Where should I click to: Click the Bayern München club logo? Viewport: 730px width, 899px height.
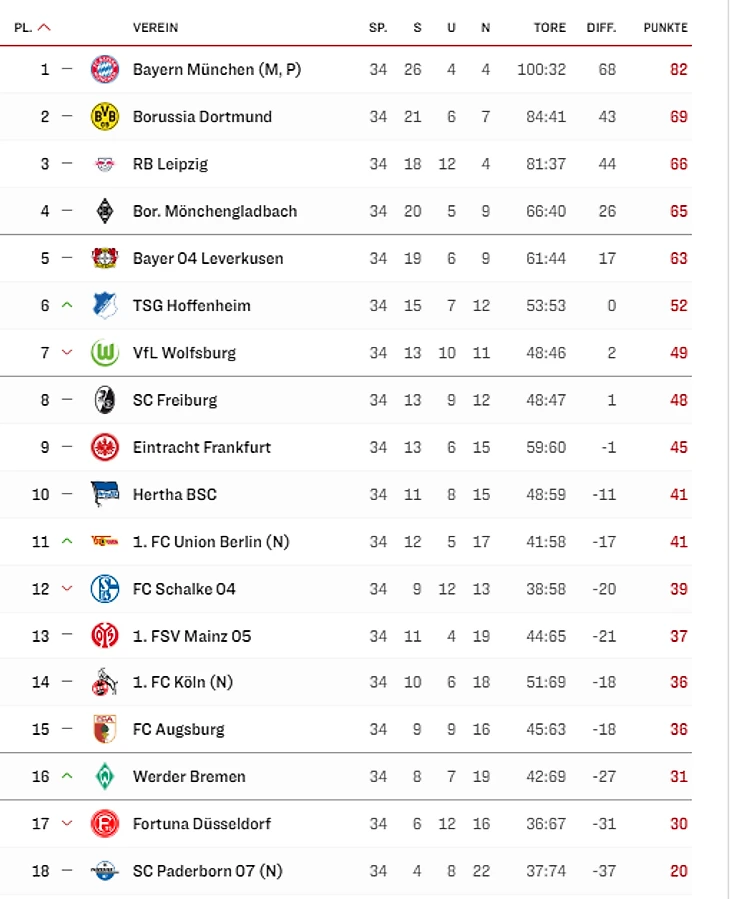(x=104, y=69)
